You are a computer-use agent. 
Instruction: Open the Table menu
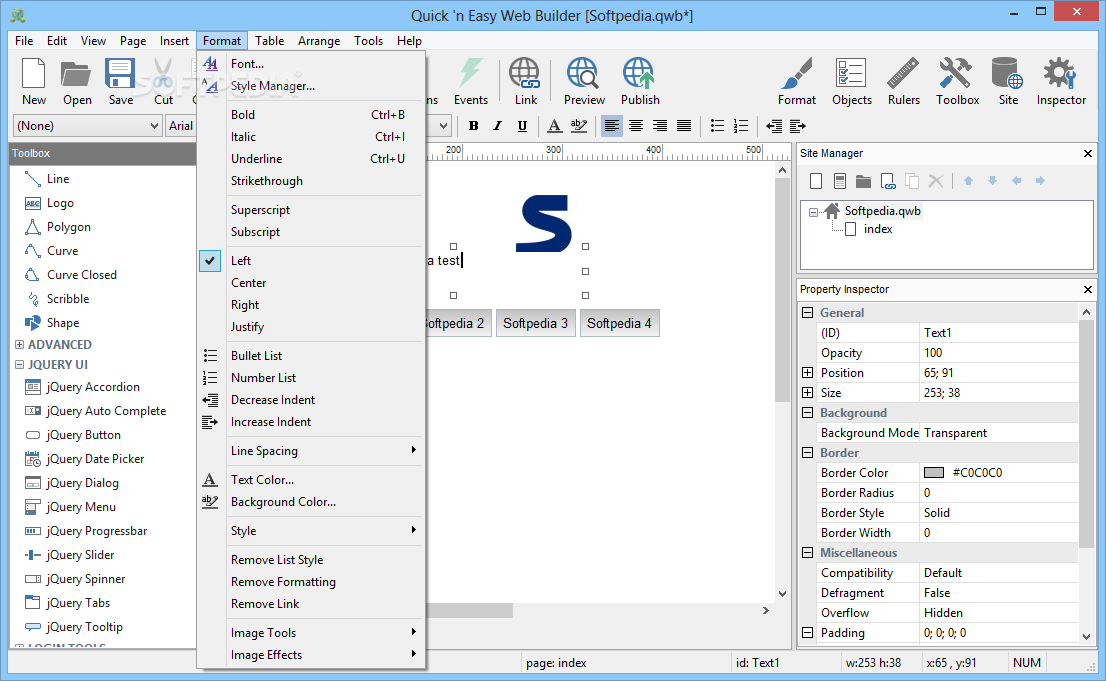point(269,41)
